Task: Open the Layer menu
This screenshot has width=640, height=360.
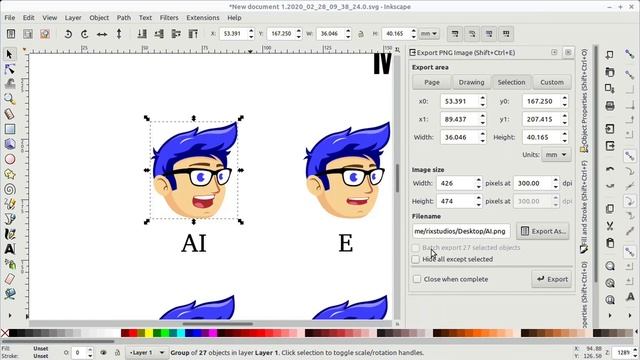Action: tap(73, 18)
